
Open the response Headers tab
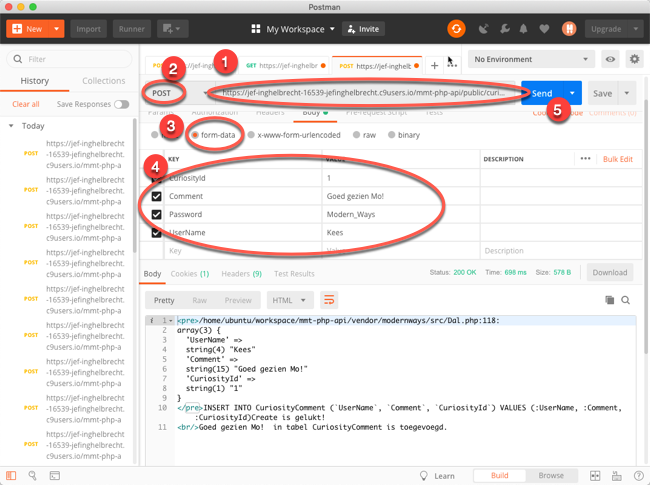coord(241,274)
